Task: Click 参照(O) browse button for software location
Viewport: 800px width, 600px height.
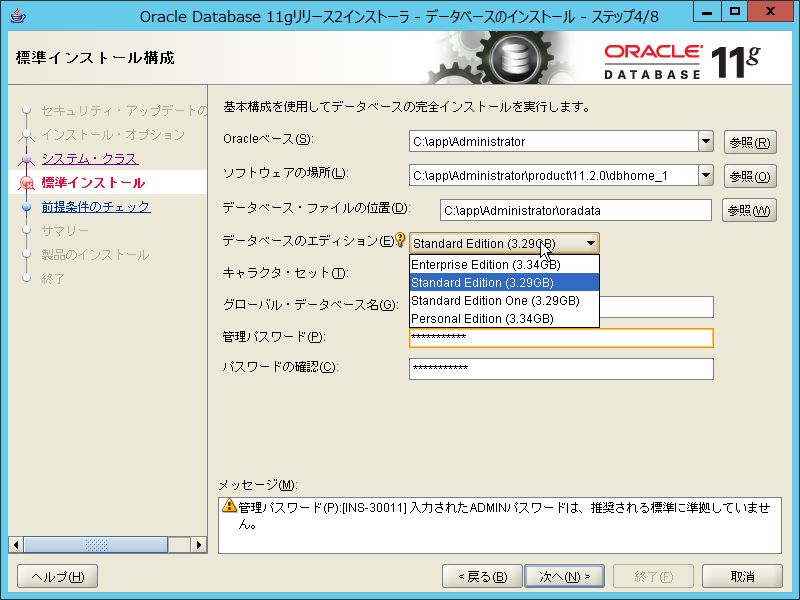Action: pos(750,177)
